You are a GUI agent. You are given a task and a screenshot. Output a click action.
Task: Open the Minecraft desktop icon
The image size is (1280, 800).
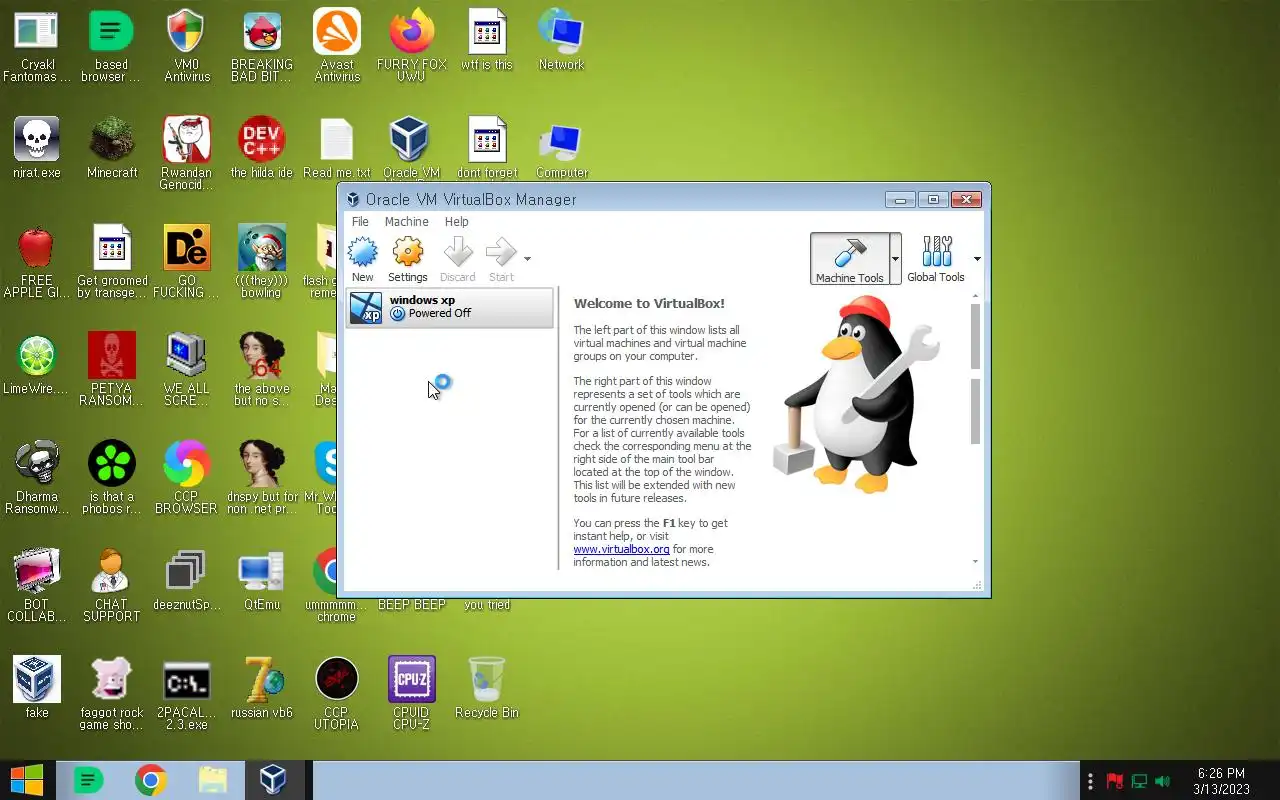click(112, 148)
